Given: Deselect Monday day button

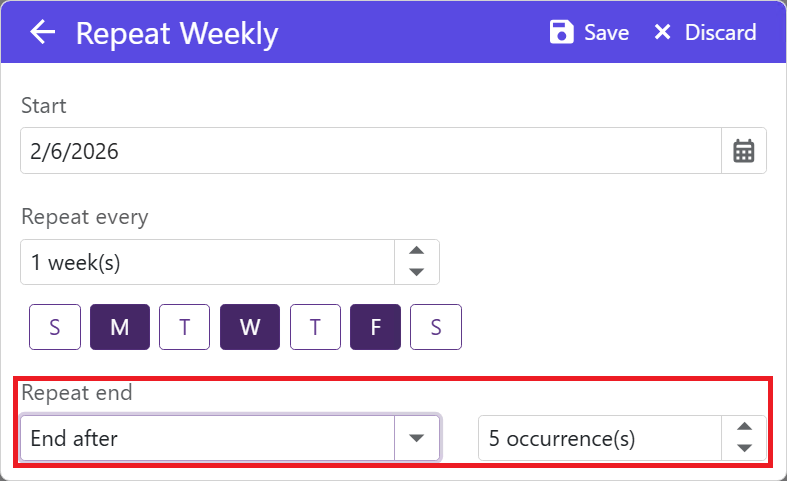Looking at the screenshot, I should click(x=120, y=327).
